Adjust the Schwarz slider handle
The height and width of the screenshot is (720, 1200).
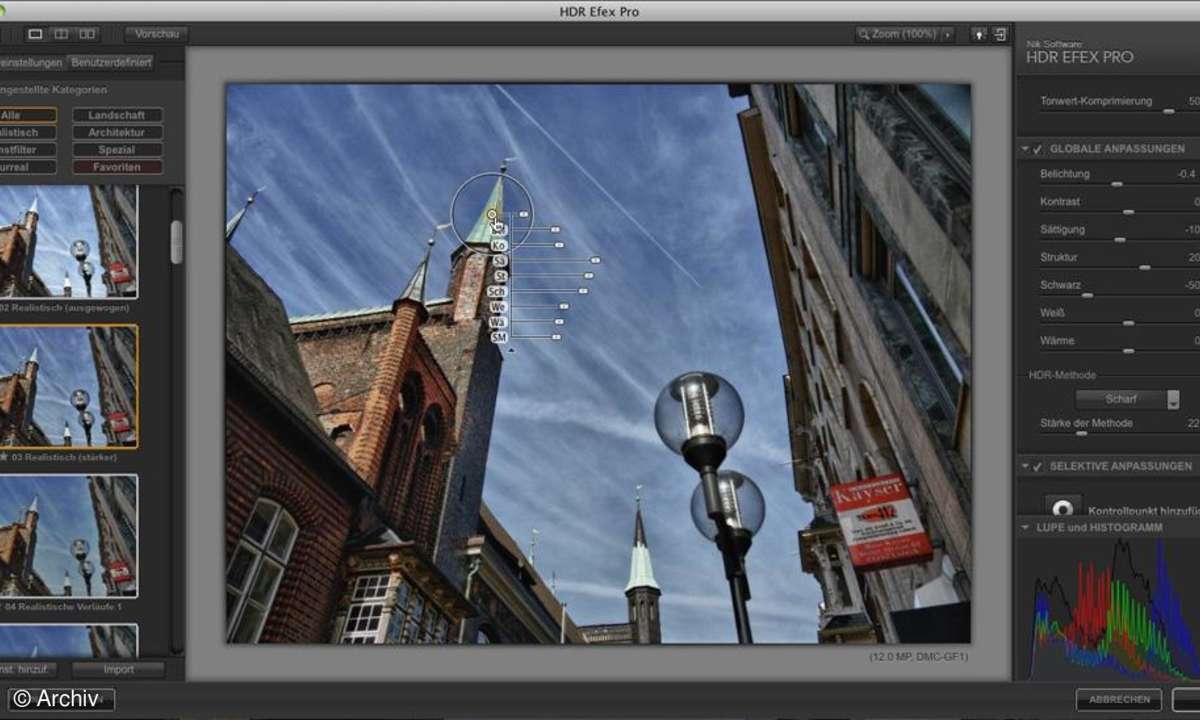(x=1087, y=296)
